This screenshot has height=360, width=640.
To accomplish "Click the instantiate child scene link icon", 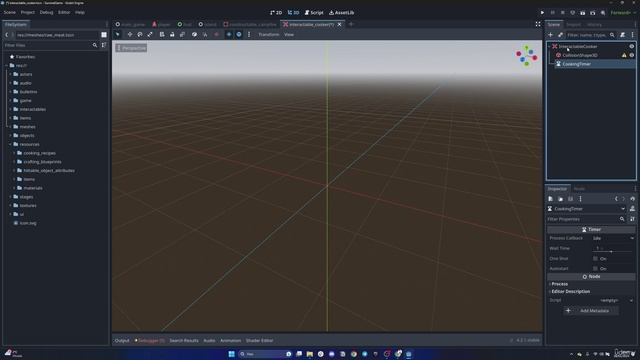I will tap(560, 35).
